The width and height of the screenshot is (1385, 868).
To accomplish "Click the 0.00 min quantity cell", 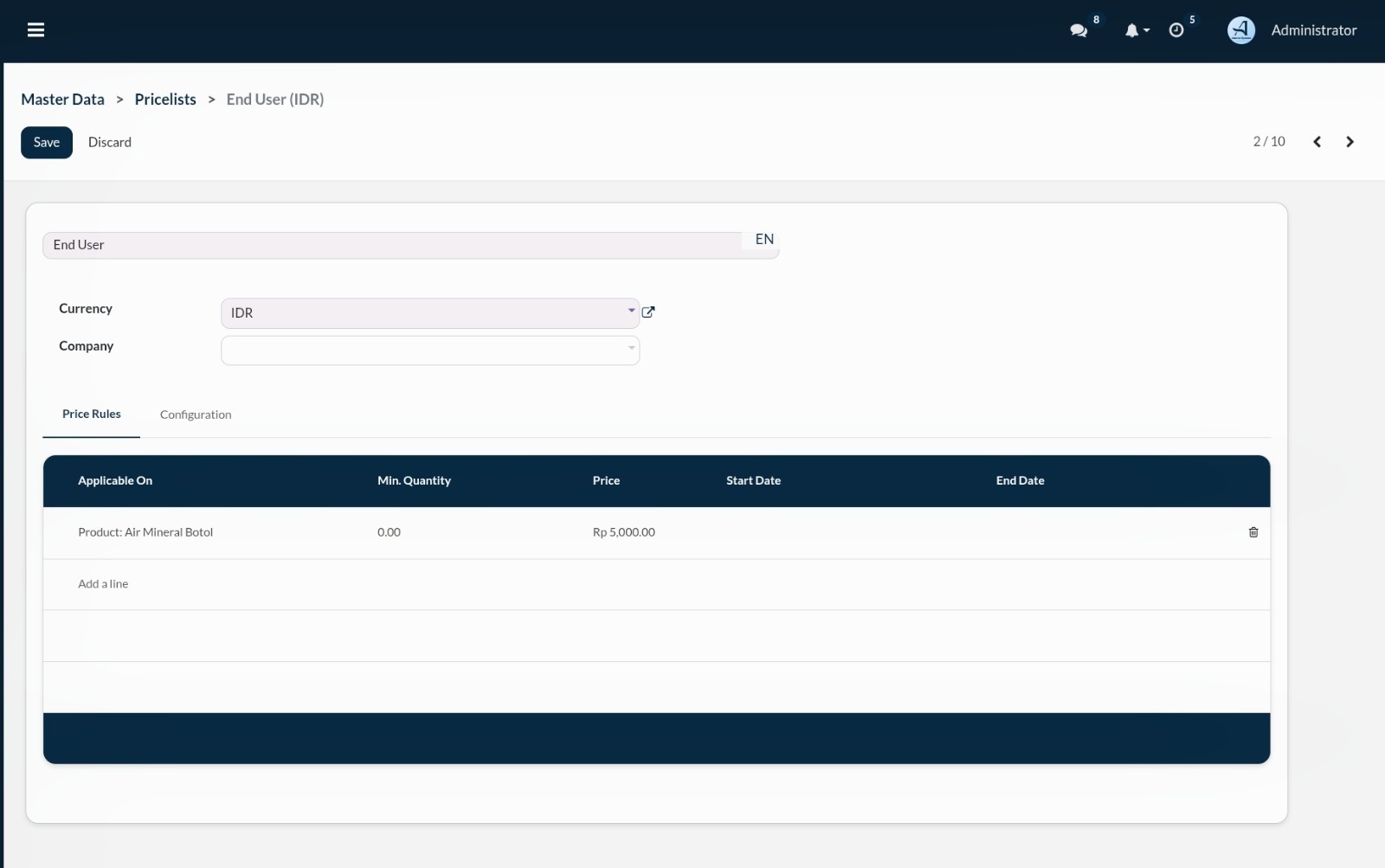I will pos(389,533).
